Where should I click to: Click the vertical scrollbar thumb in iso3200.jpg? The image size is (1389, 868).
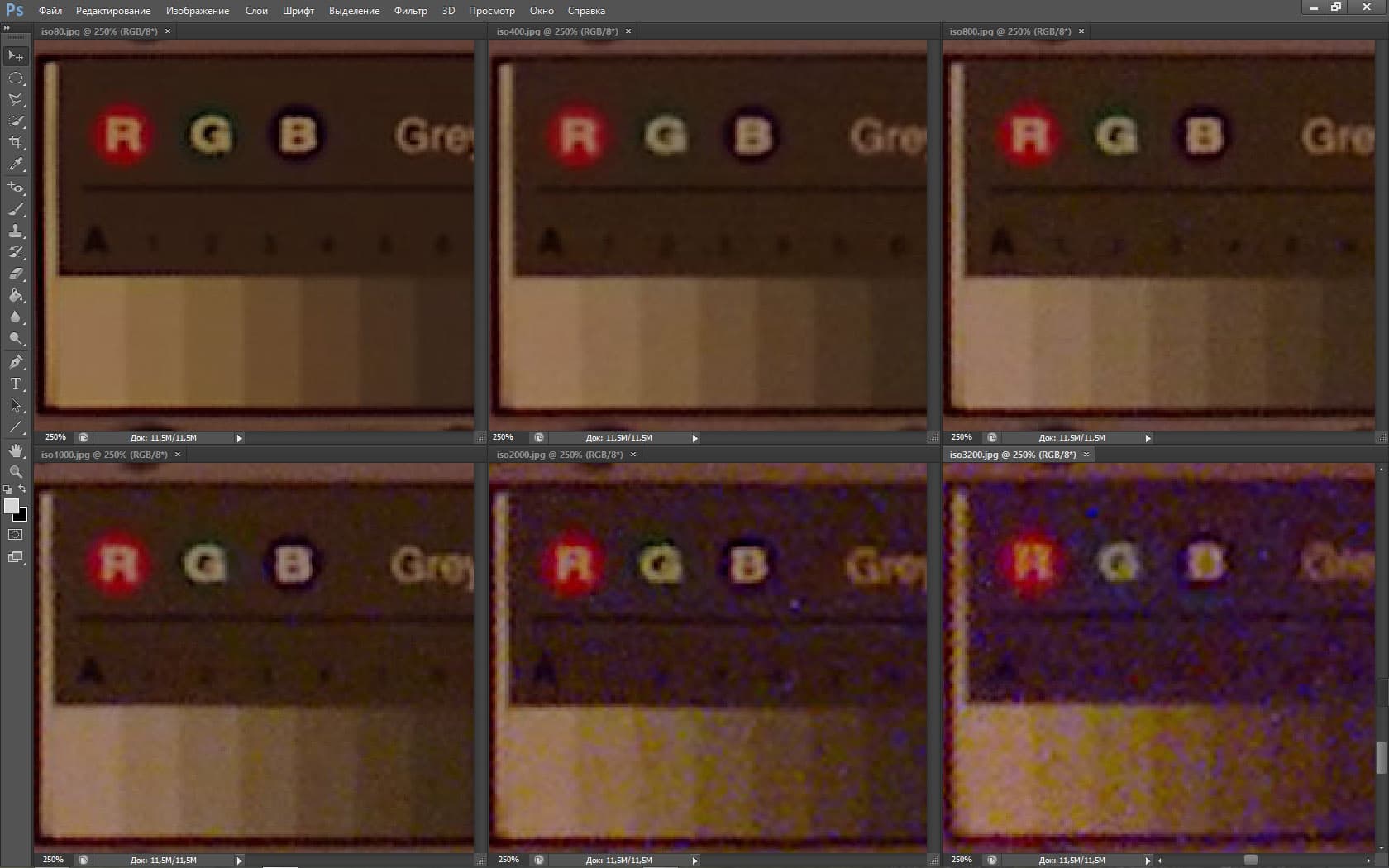1380,757
